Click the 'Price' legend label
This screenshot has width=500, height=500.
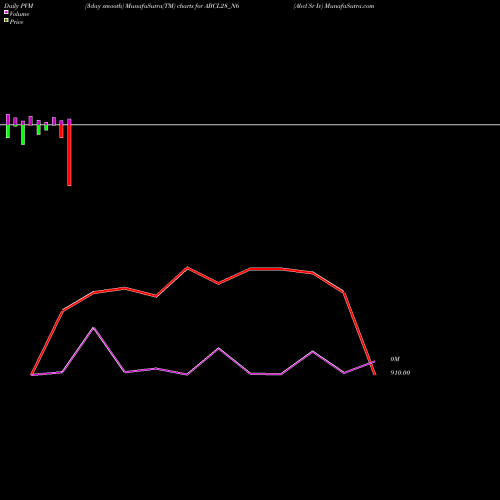pos(16,22)
